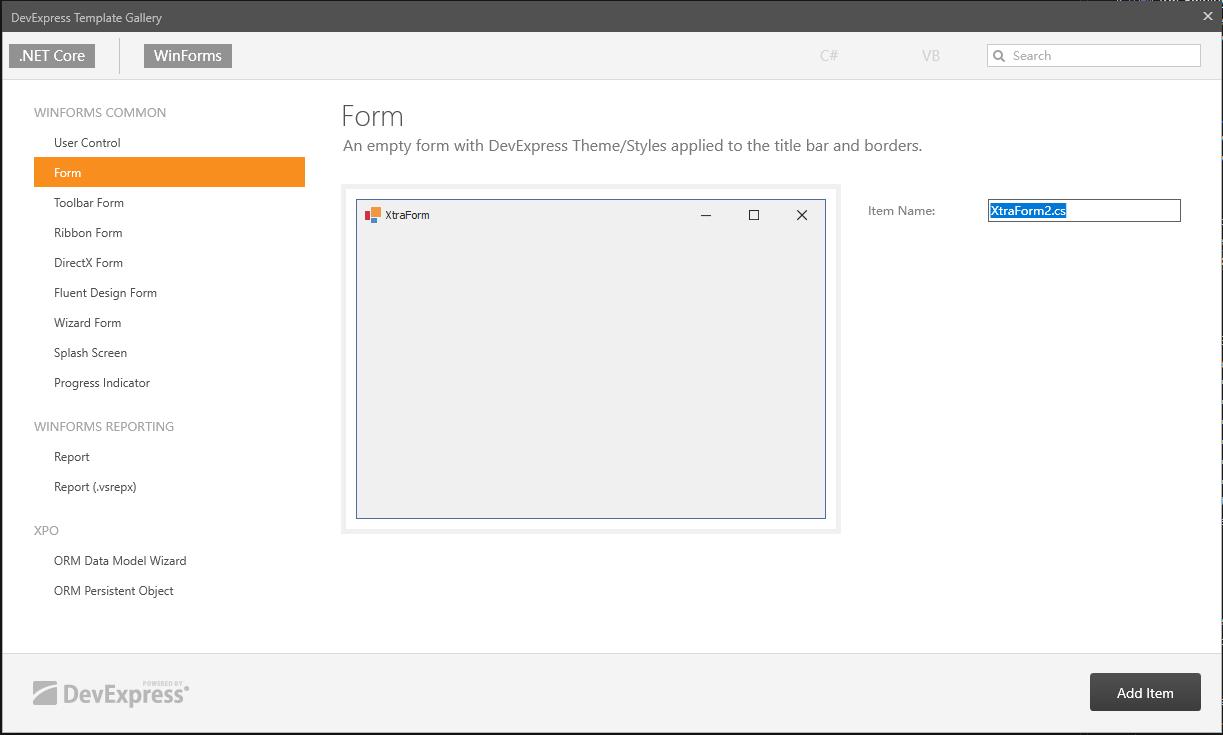Select the ORM Data Model Wizard
Image resolution: width=1223 pixels, height=735 pixels.
click(120, 560)
